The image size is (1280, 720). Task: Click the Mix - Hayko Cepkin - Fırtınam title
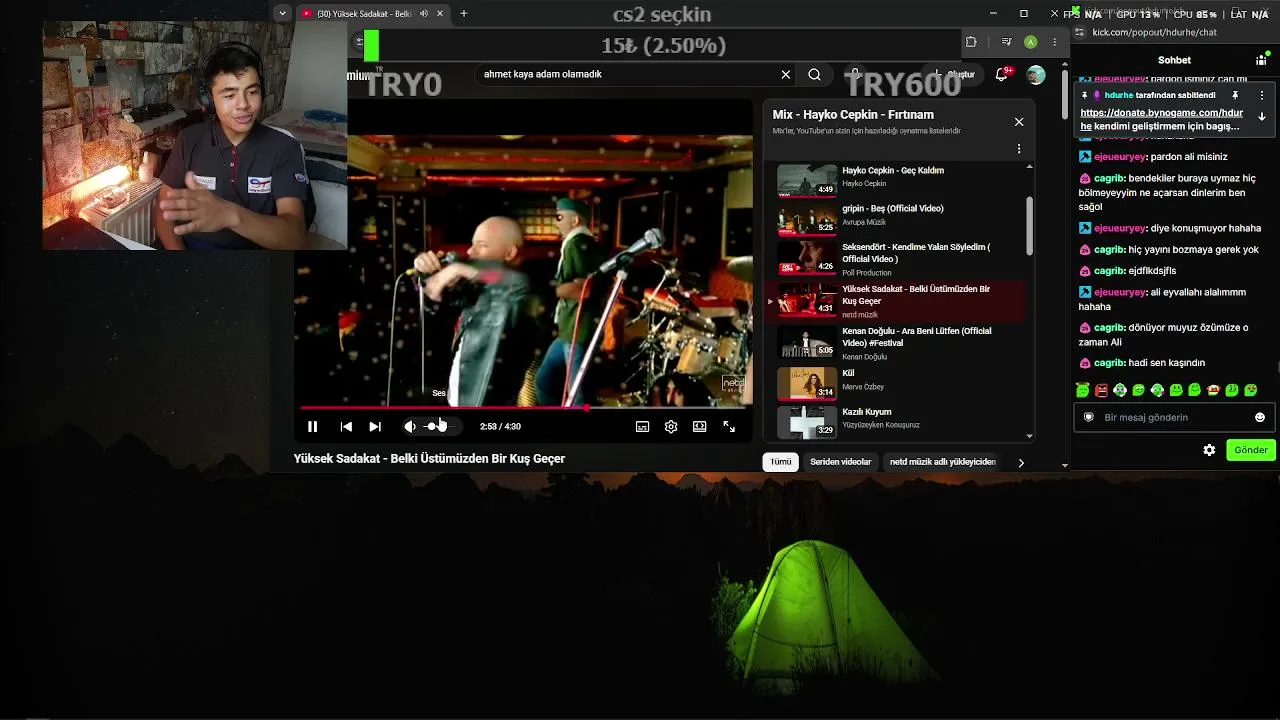coord(853,115)
